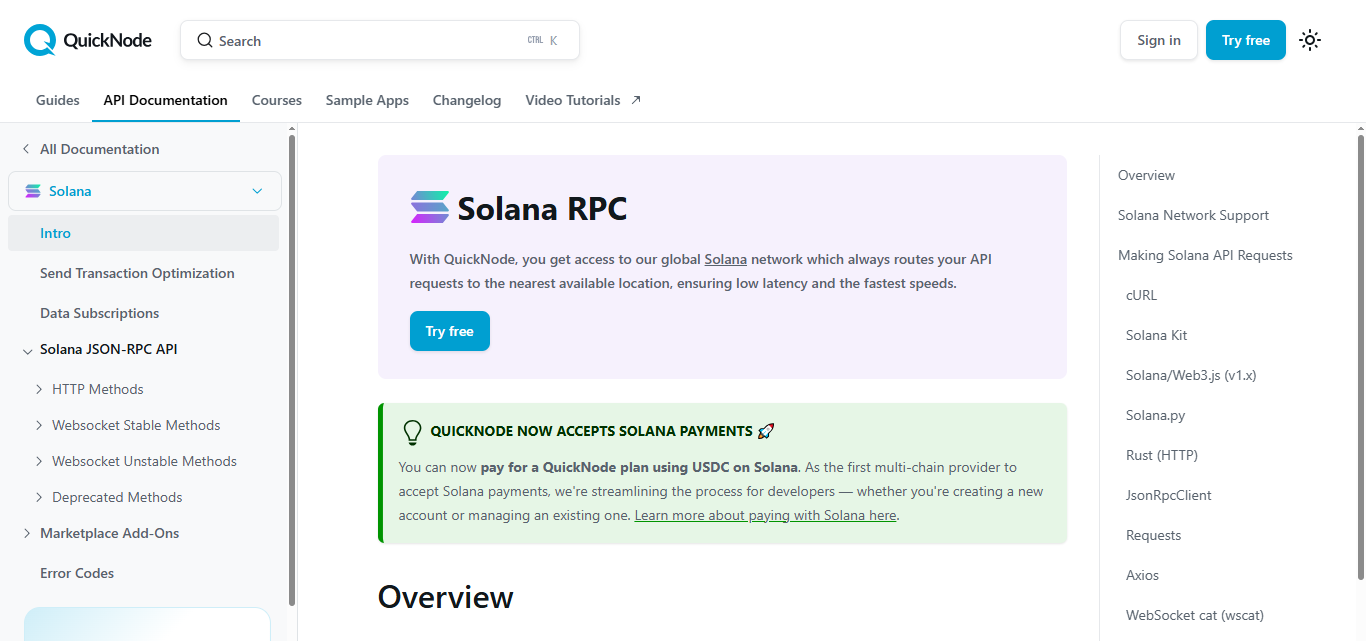
Task: Expand HTTP Methods
Action: tap(39, 389)
